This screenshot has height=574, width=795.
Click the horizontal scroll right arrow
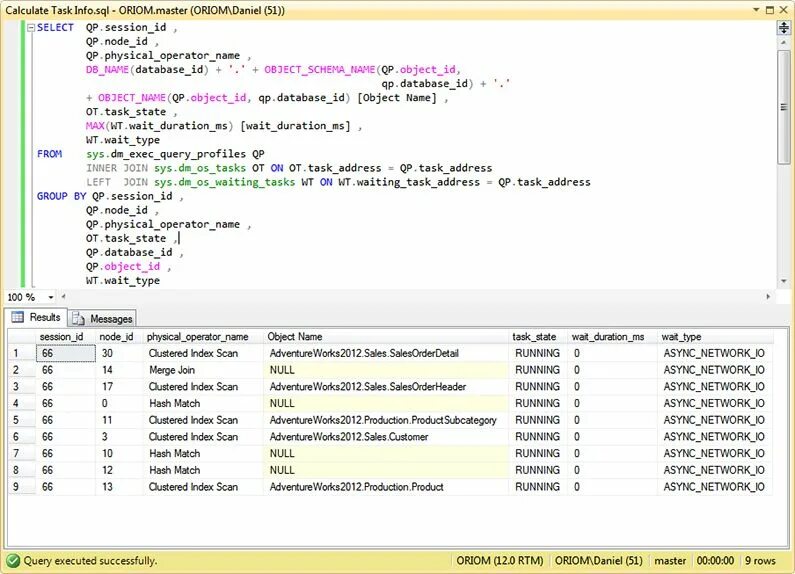pos(768,297)
